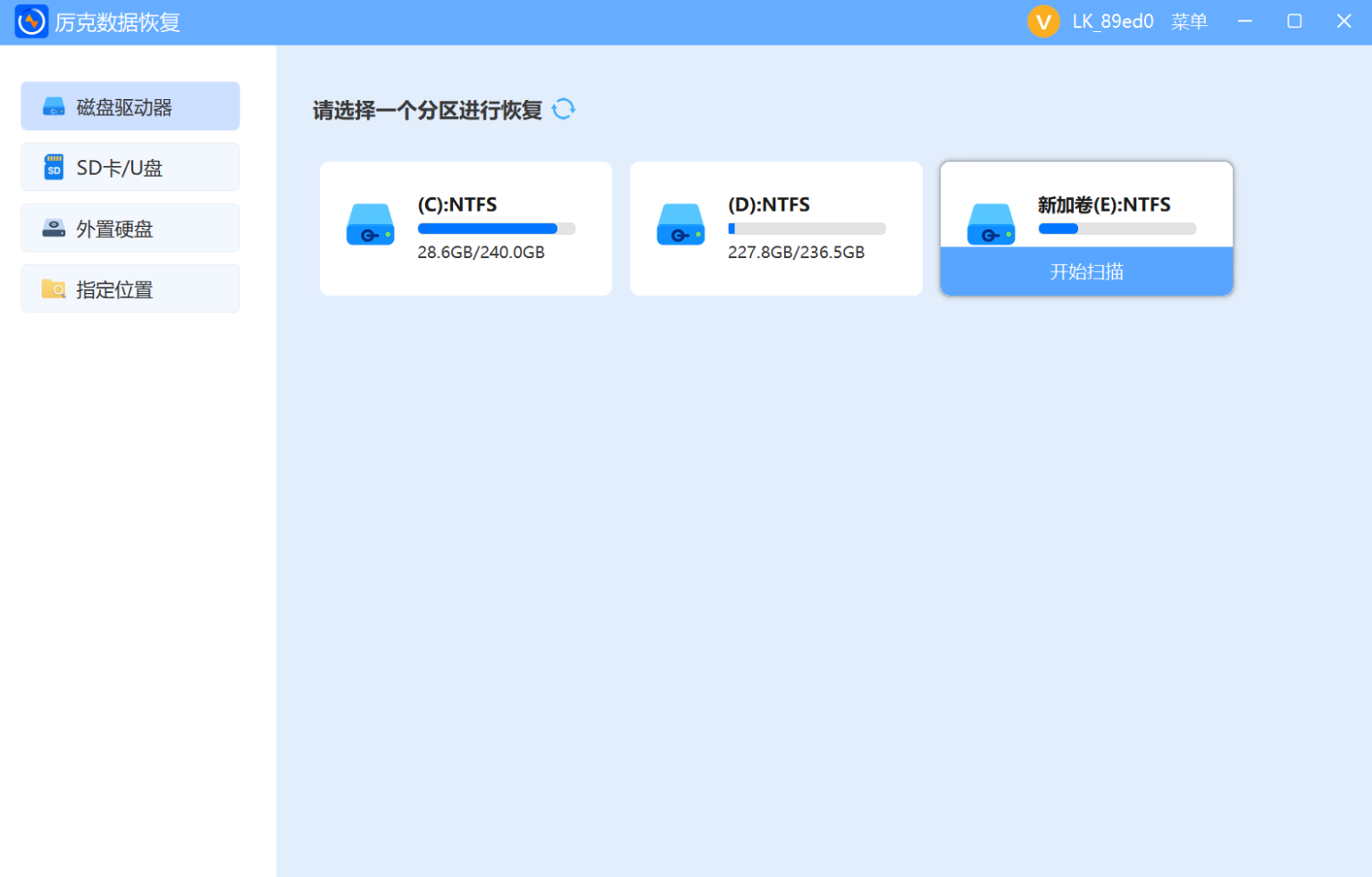The width and height of the screenshot is (1372, 877).
Task: Click the app logo in title bar
Action: pyautogui.click(x=29, y=21)
